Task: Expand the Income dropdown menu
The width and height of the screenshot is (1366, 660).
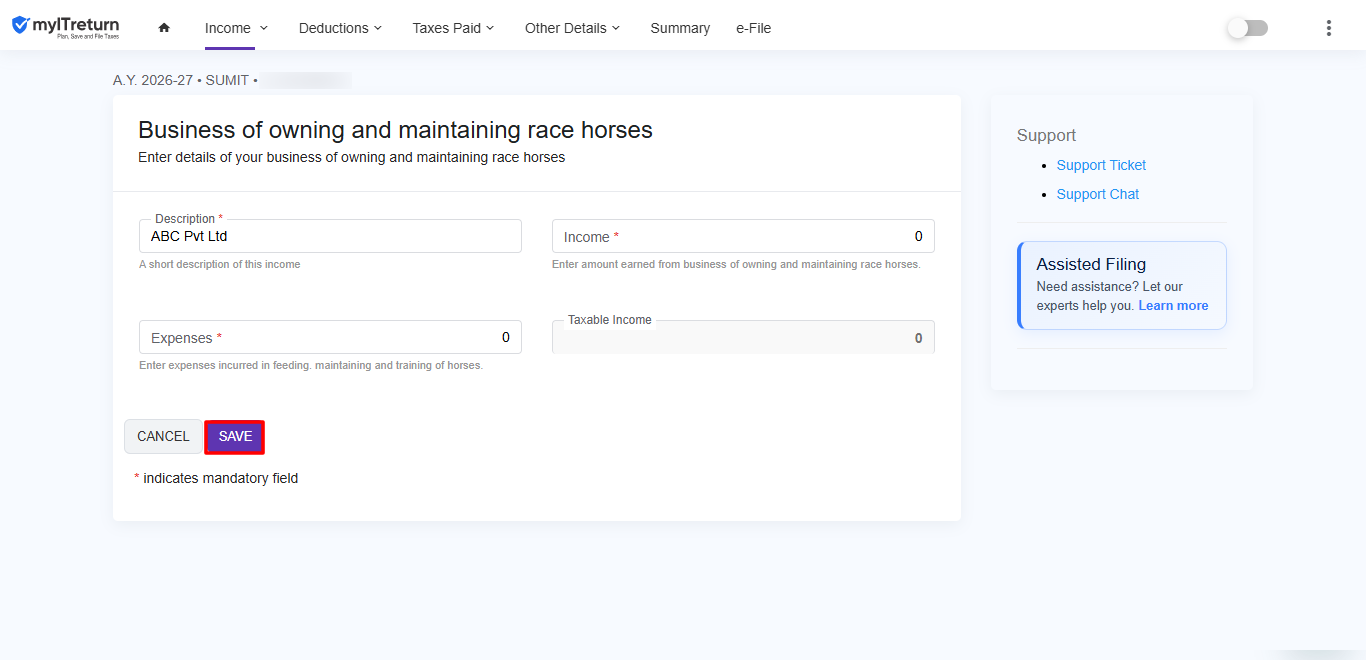Action: [x=236, y=28]
